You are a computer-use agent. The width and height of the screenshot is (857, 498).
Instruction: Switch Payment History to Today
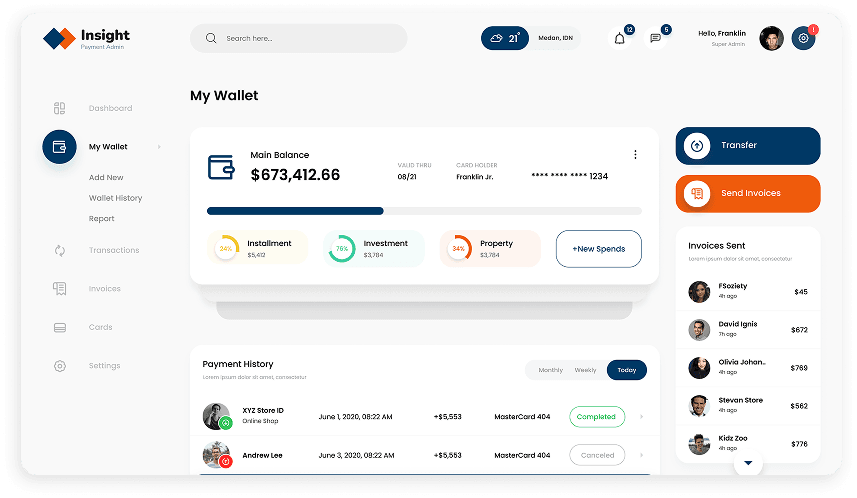tap(627, 370)
